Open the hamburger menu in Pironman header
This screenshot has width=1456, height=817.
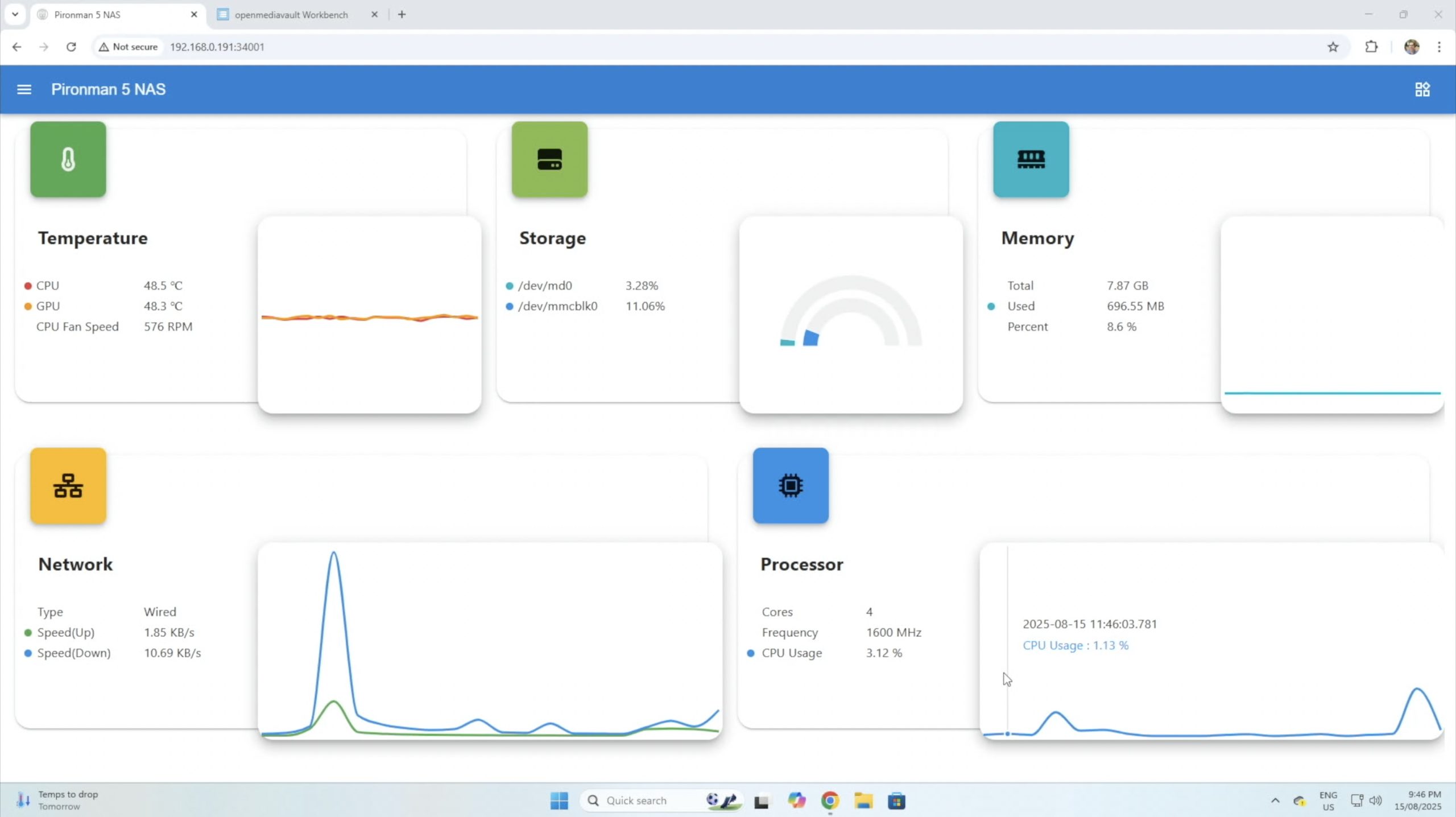point(24,89)
